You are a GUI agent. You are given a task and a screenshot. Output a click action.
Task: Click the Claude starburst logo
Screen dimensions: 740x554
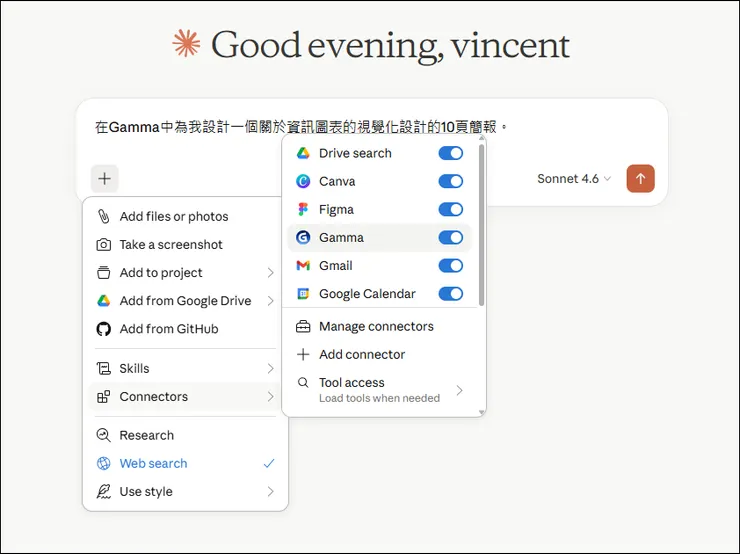tap(186, 43)
